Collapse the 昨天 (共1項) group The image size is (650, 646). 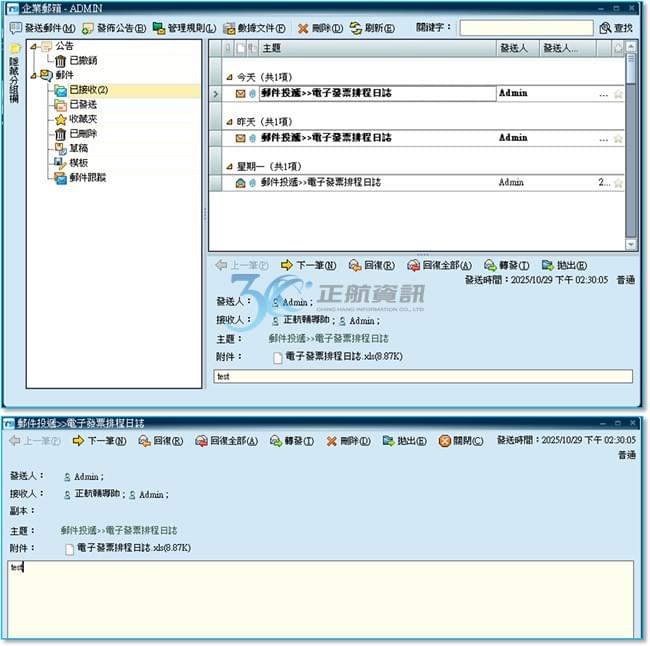click(x=229, y=122)
